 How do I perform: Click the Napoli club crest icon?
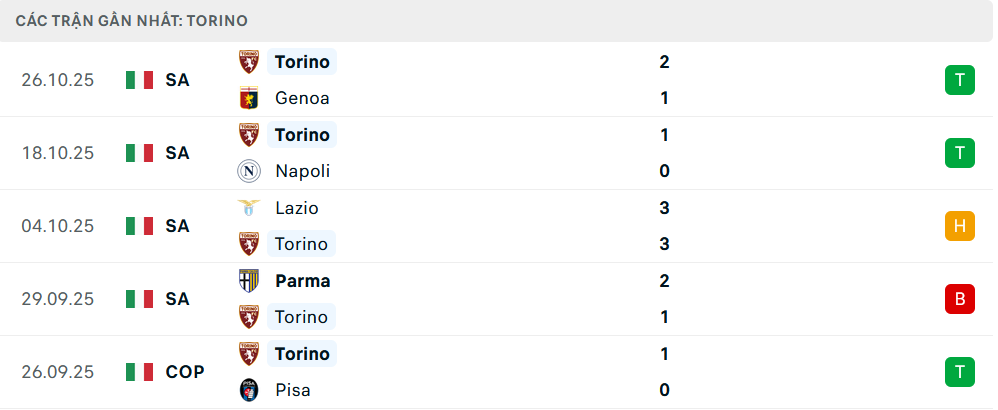[x=248, y=171]
